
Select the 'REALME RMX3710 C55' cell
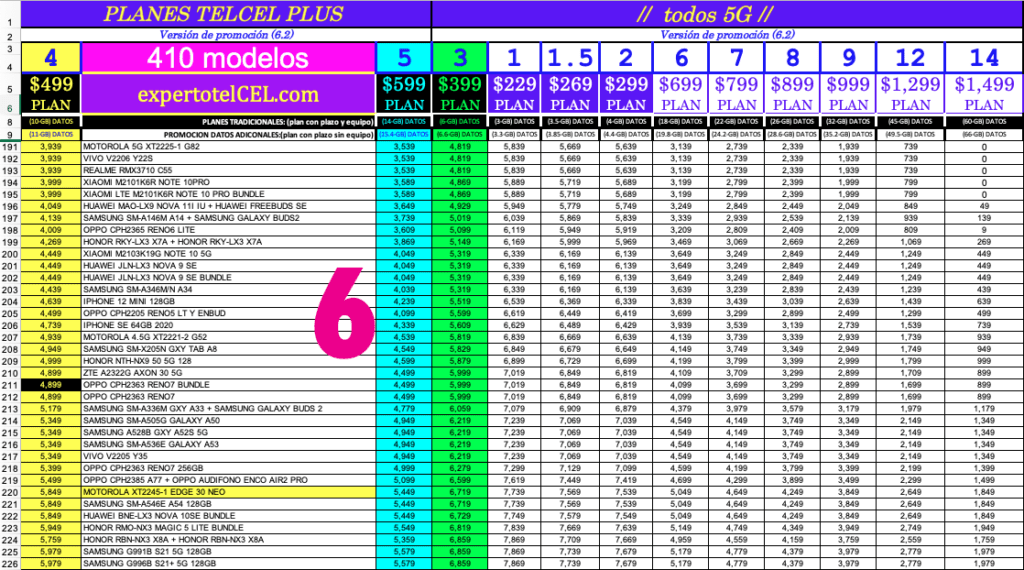point(228,170)
